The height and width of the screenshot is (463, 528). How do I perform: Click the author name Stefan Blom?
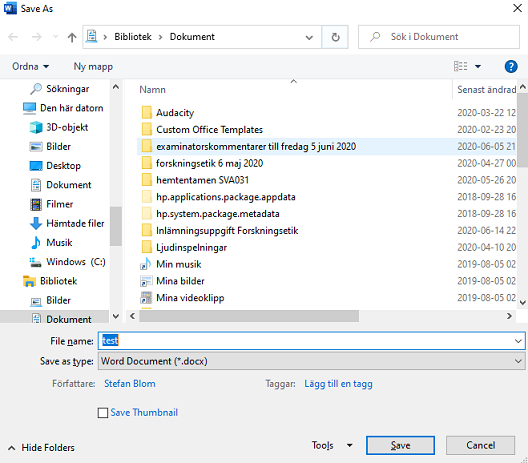pyautogui.click(x=130, y=384)
